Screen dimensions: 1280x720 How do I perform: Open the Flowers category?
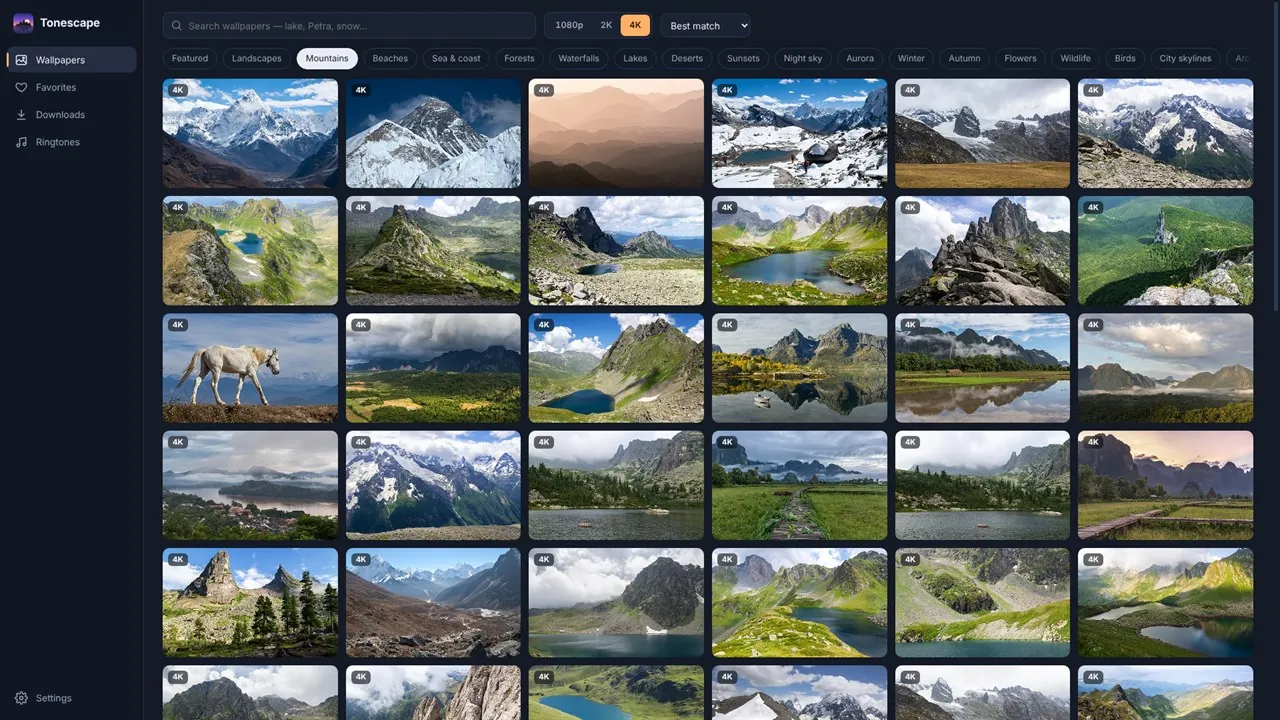pyautogui.click(x=1020, y=58)
